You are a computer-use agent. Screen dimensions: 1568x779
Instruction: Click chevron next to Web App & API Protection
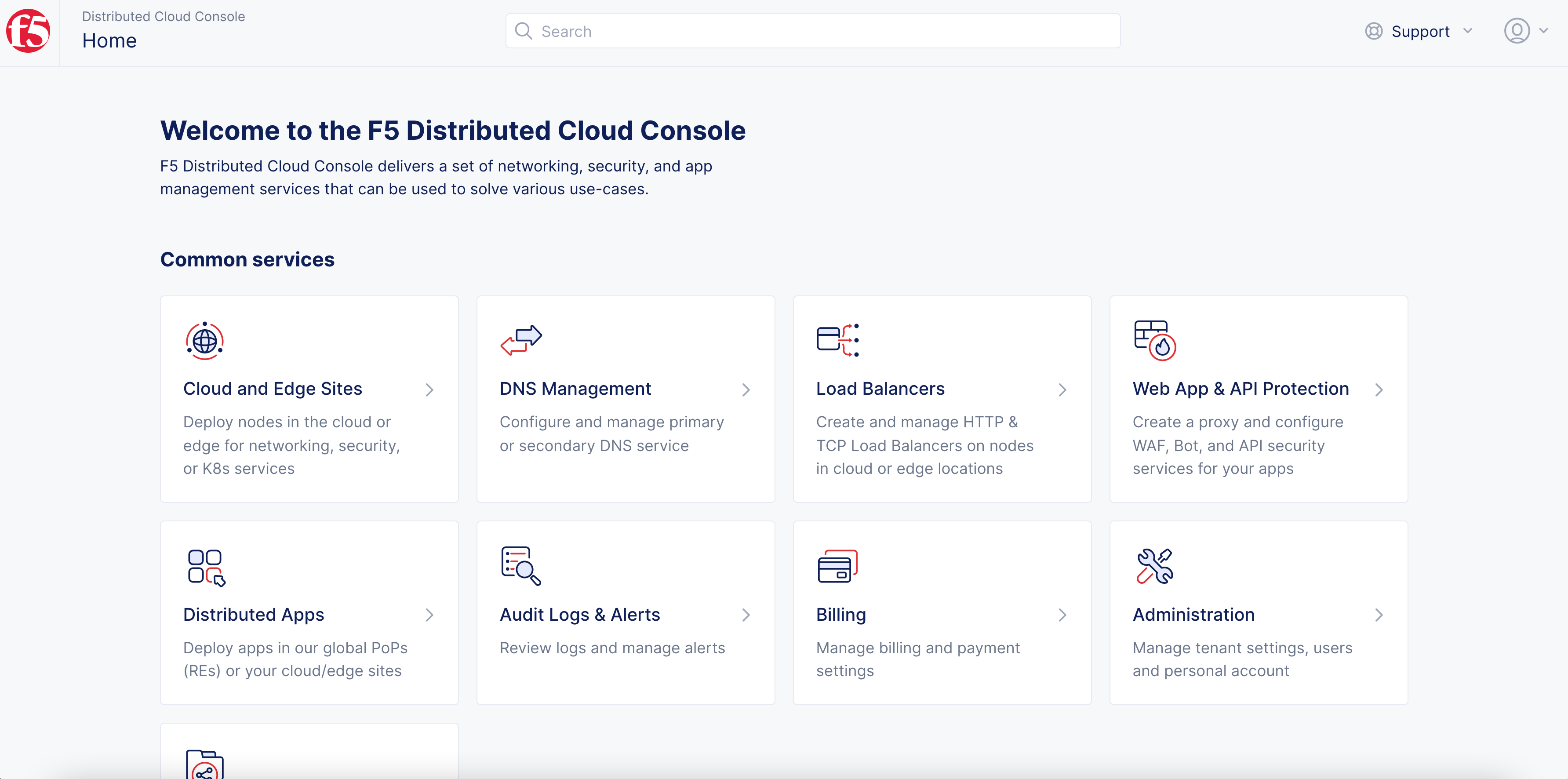pos(1379,389)
